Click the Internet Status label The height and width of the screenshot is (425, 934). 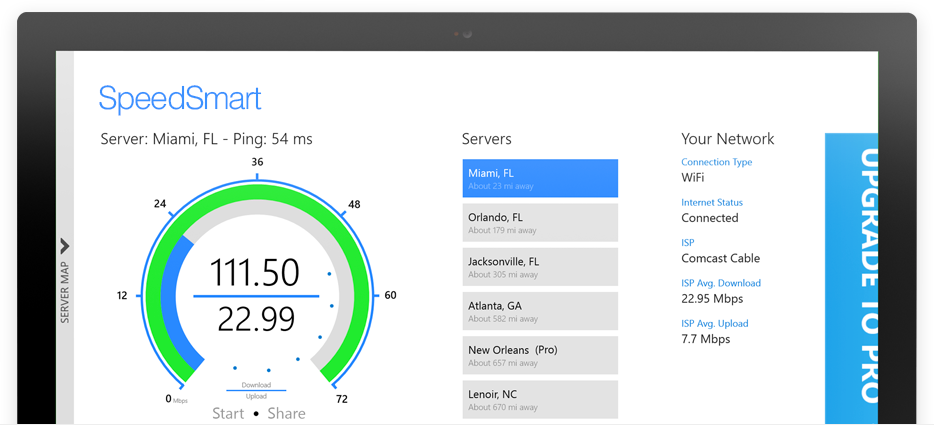(x=712, y=203)
